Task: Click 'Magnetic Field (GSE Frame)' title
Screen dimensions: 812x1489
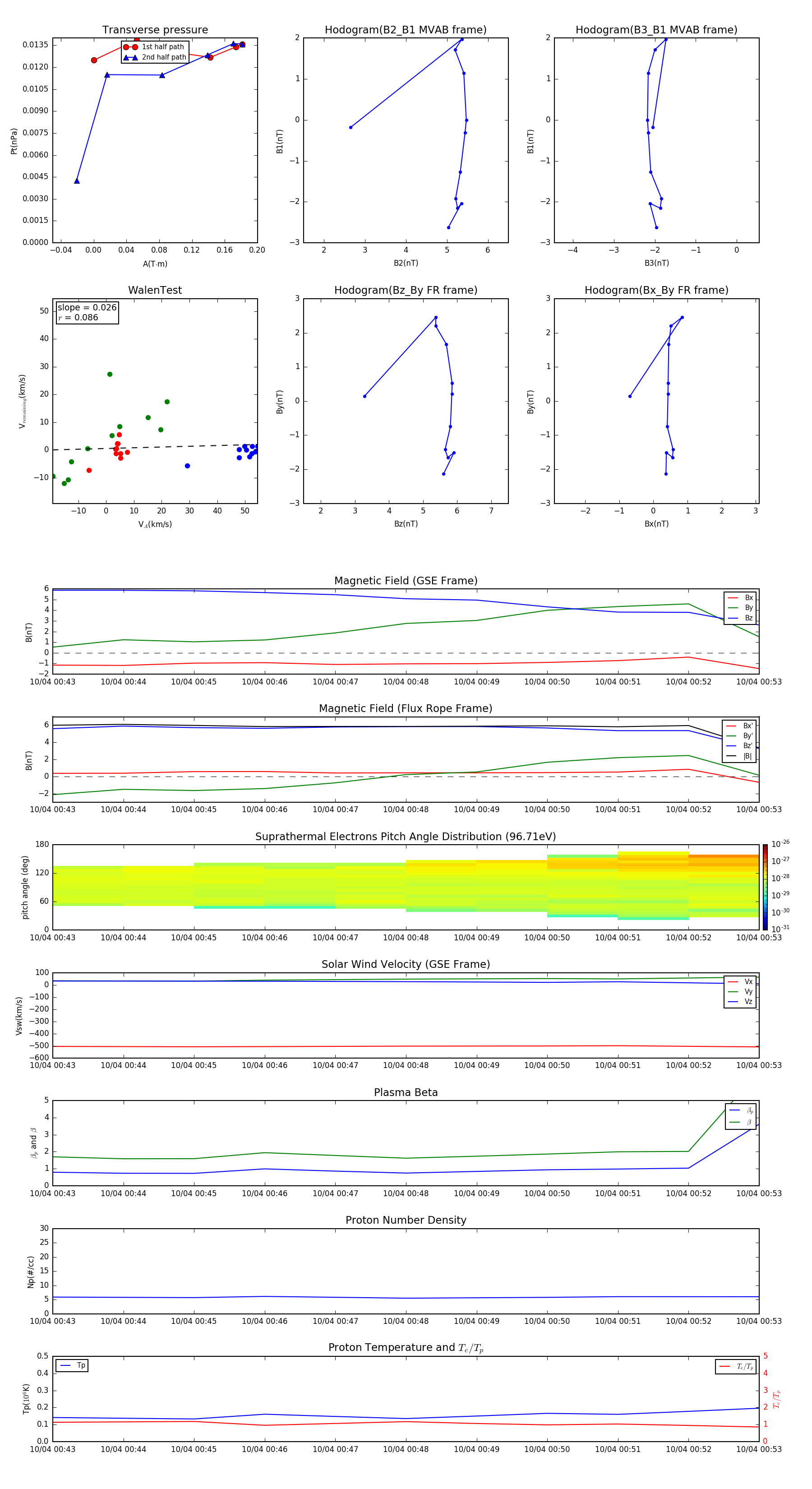Action: click(406, 580)
